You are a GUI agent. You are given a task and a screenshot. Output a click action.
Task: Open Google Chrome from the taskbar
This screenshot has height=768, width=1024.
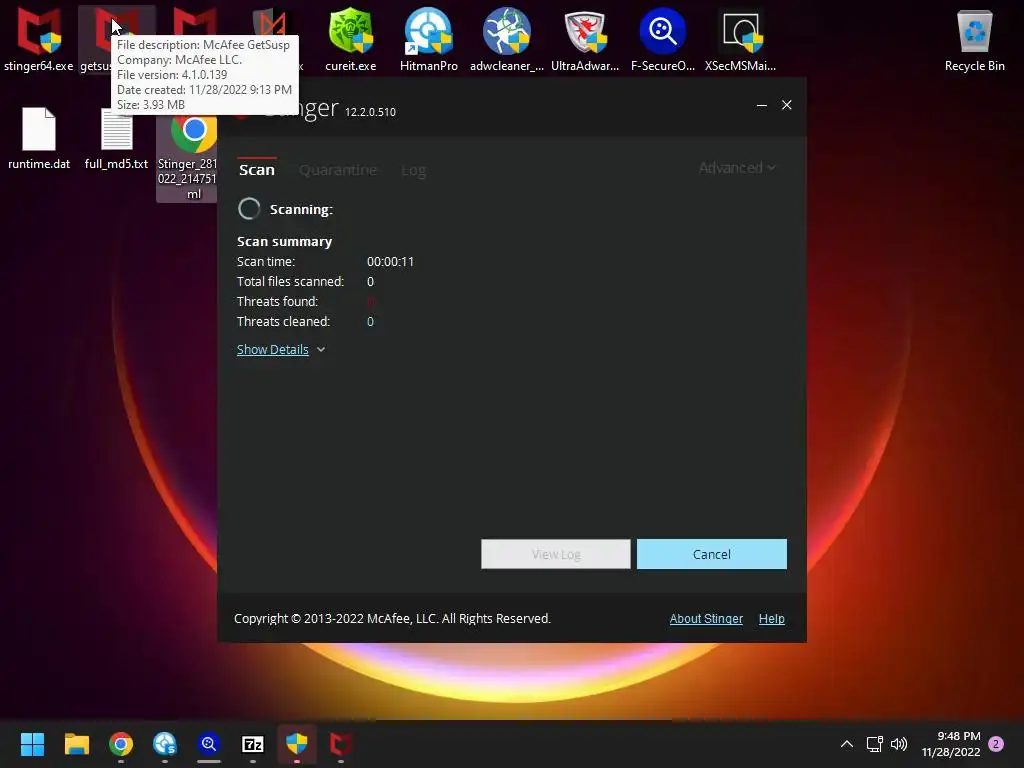click(x=121, y=744)
